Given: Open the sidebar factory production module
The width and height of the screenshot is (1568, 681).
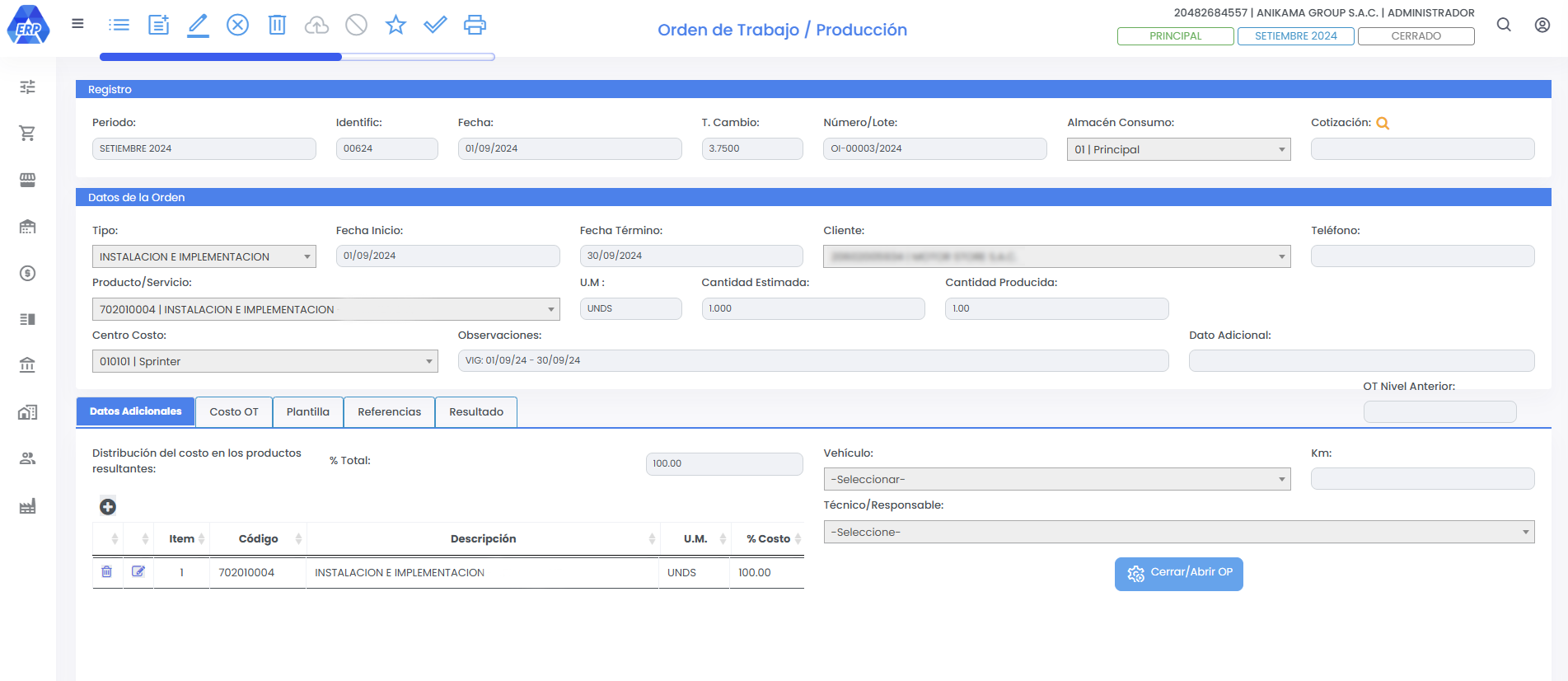Looking at the screenshot, I should [27, 506].
